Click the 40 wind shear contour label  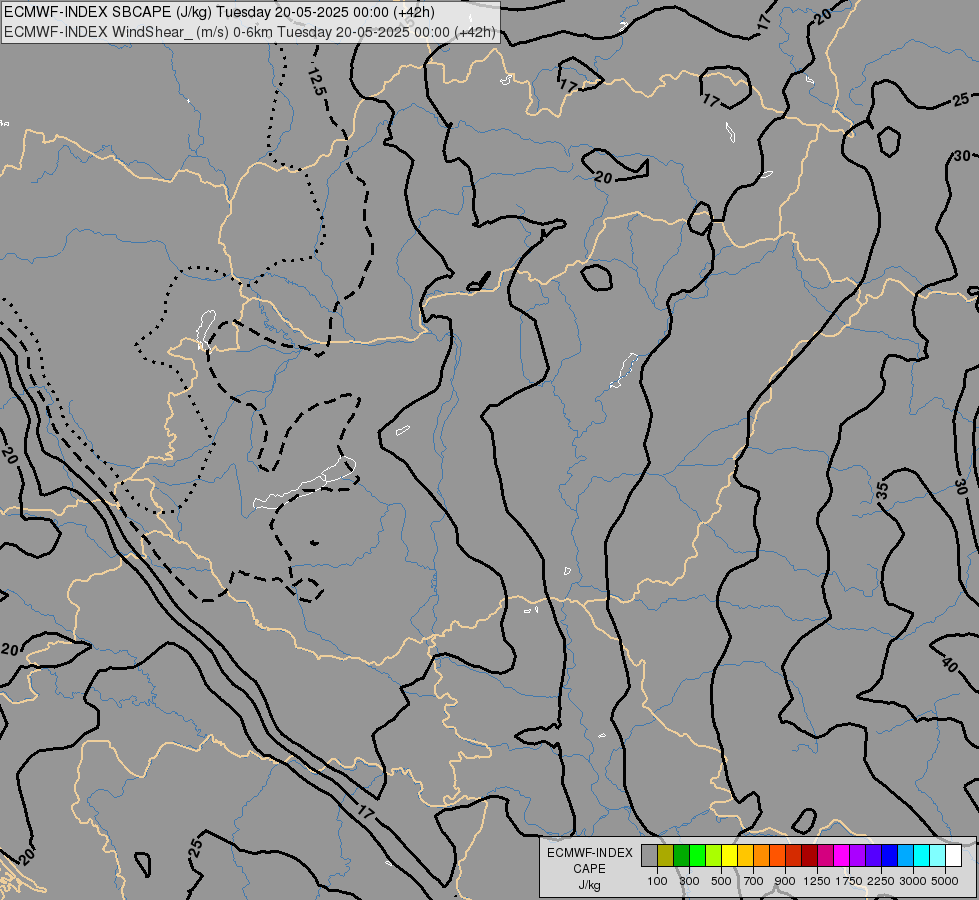[950, 665]
